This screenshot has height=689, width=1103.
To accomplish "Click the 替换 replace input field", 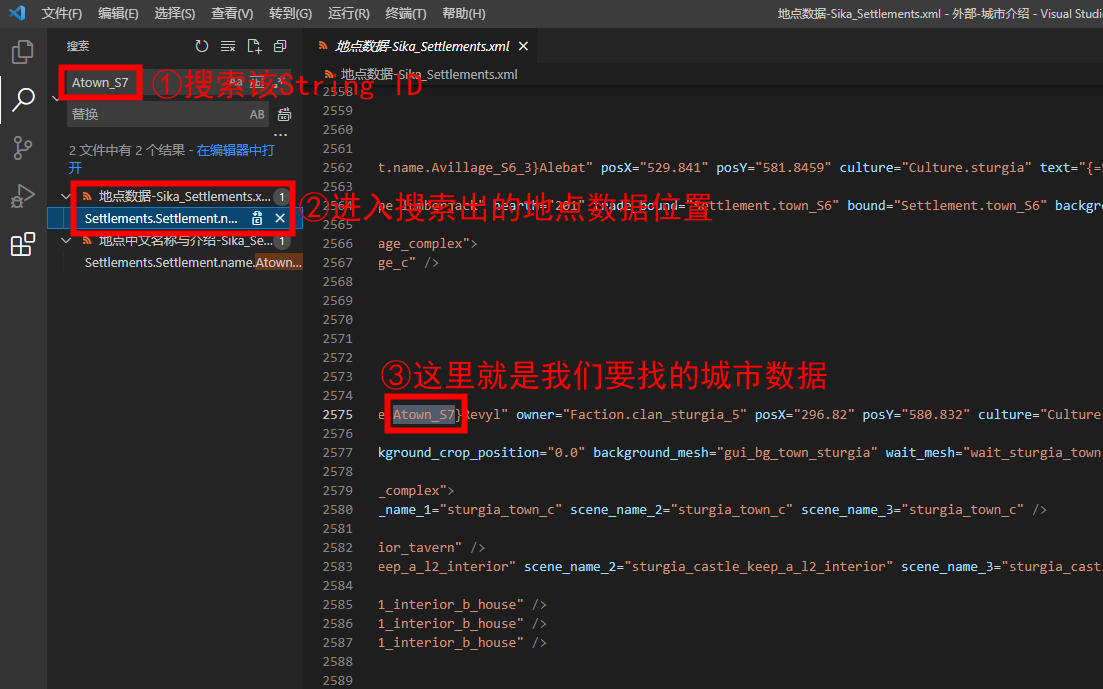I will [x=155, y=114].
